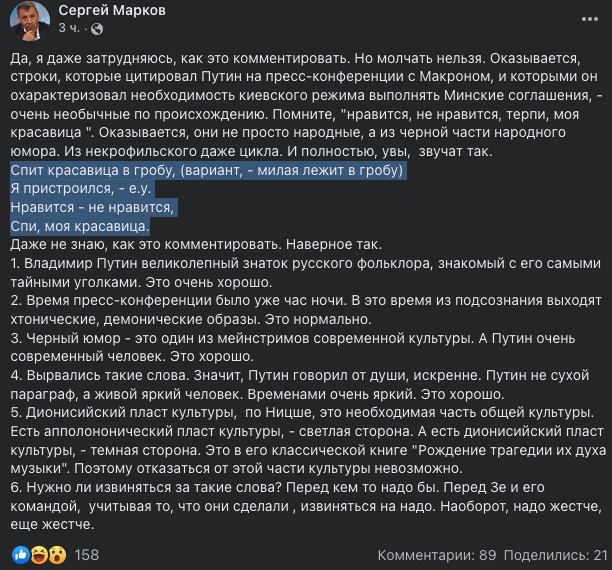Click the author name Сергей Марков

(112, 11)
